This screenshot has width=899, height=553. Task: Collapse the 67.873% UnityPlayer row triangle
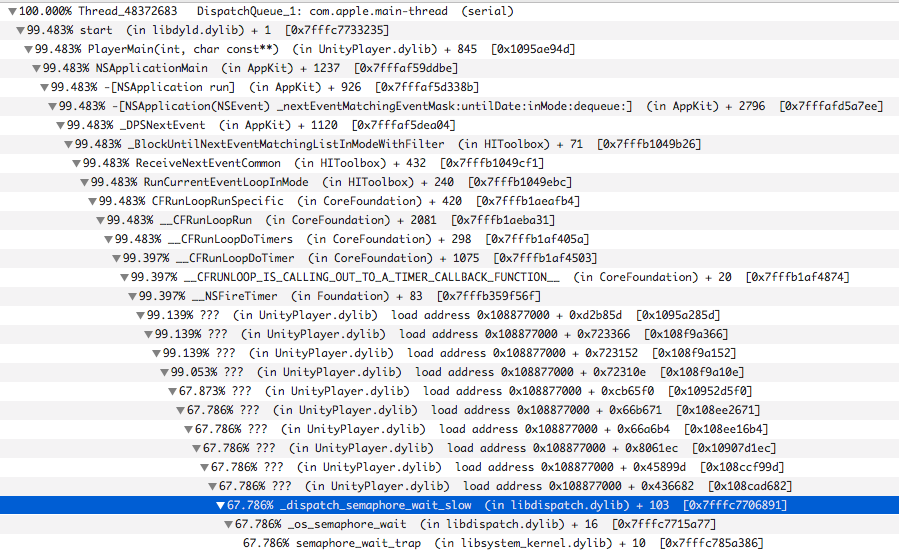coord(173,391)
